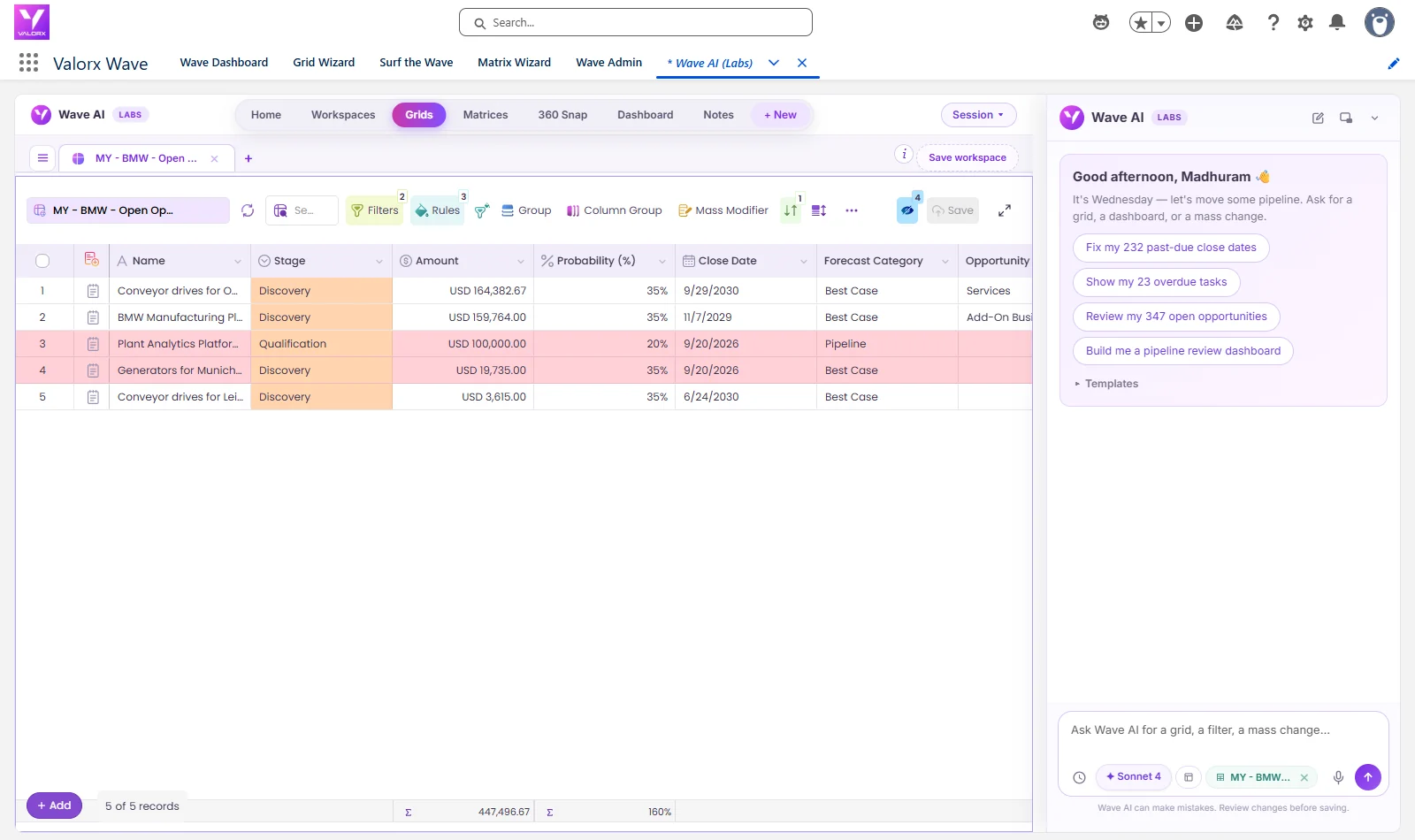
Task: Go to Wave Dashboard nav item
Action: [224, 63]
